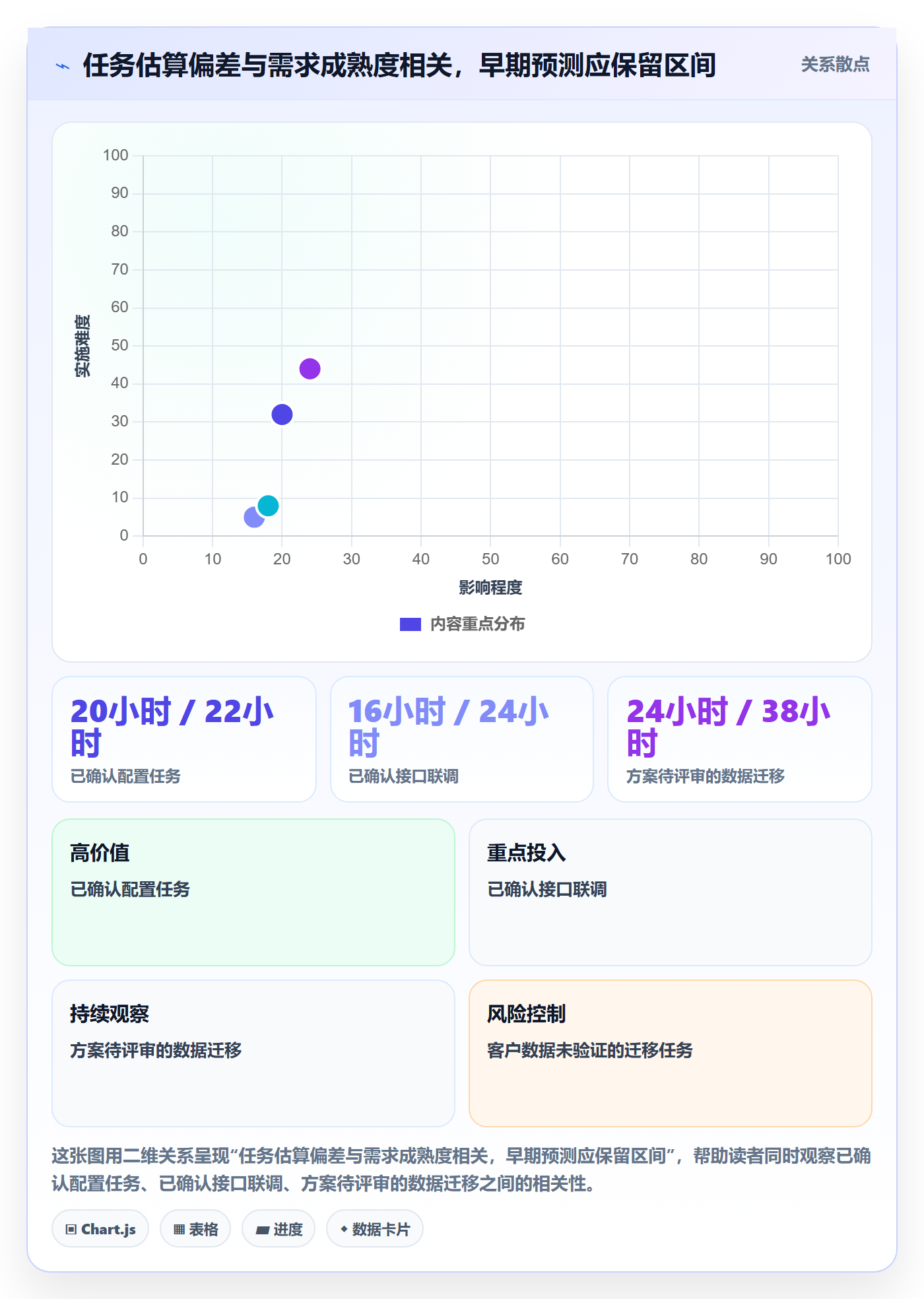Open the 持续观察 quadrant card heading
The width and height of the screenshot is (924, 1299).
(110, 1014)
